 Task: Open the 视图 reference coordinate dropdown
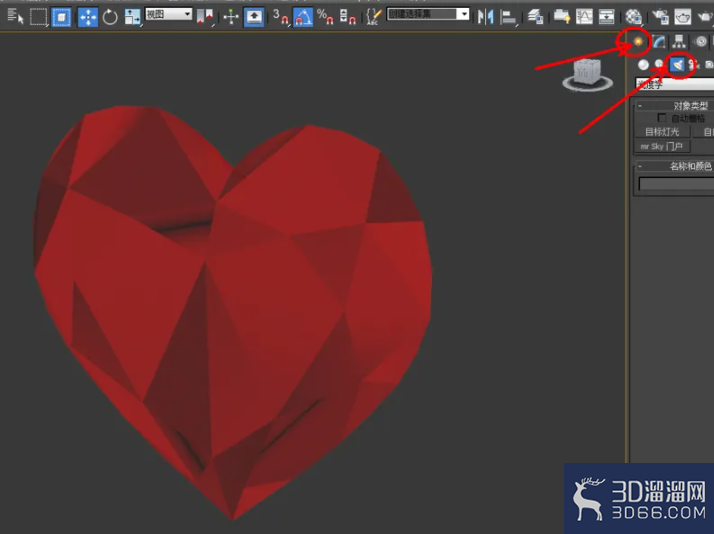168,14
